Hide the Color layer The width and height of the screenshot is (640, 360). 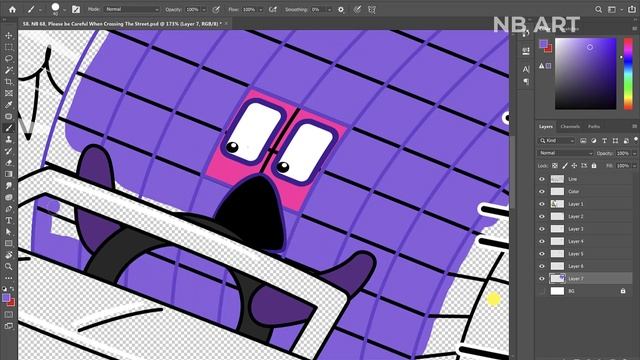tap(542, 191)
